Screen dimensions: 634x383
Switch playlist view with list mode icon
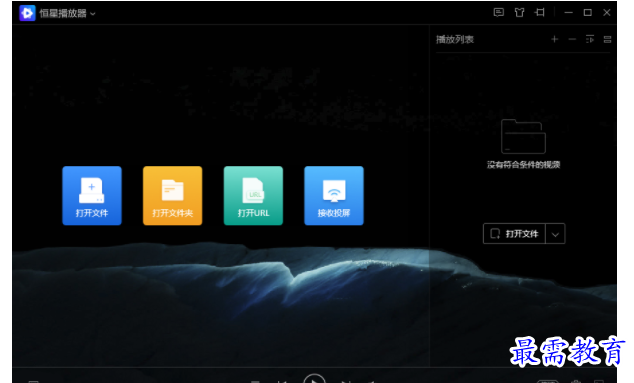pyautogui.click(x=607, y=39)
